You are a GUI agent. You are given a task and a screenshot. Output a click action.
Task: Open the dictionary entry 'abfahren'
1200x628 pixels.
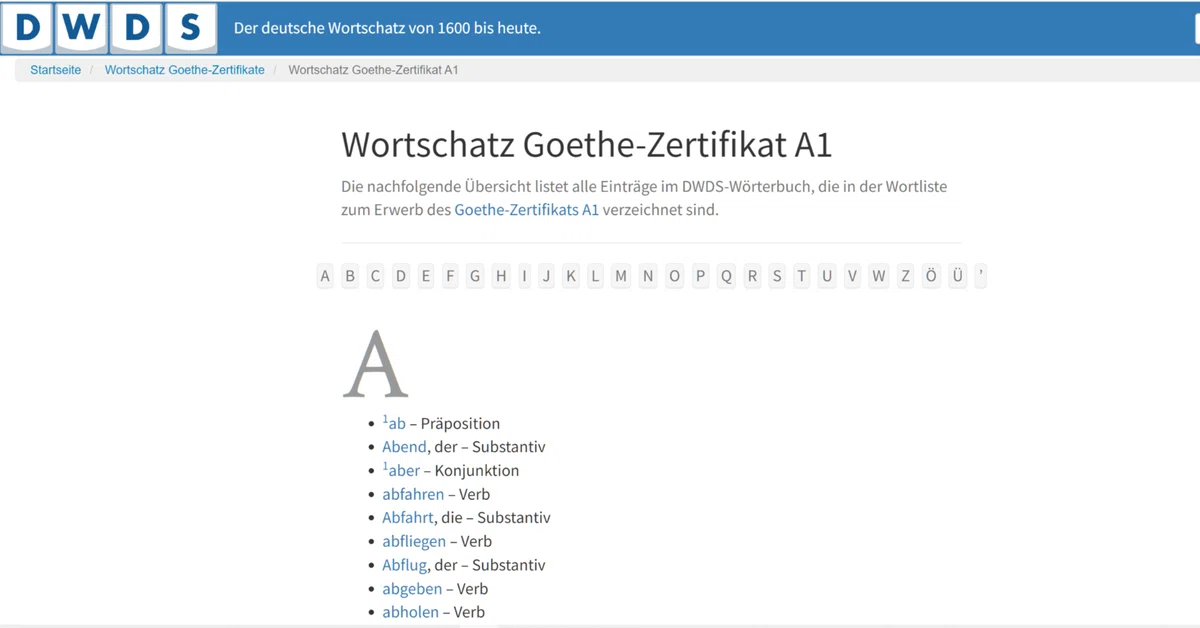pos(413,494)
